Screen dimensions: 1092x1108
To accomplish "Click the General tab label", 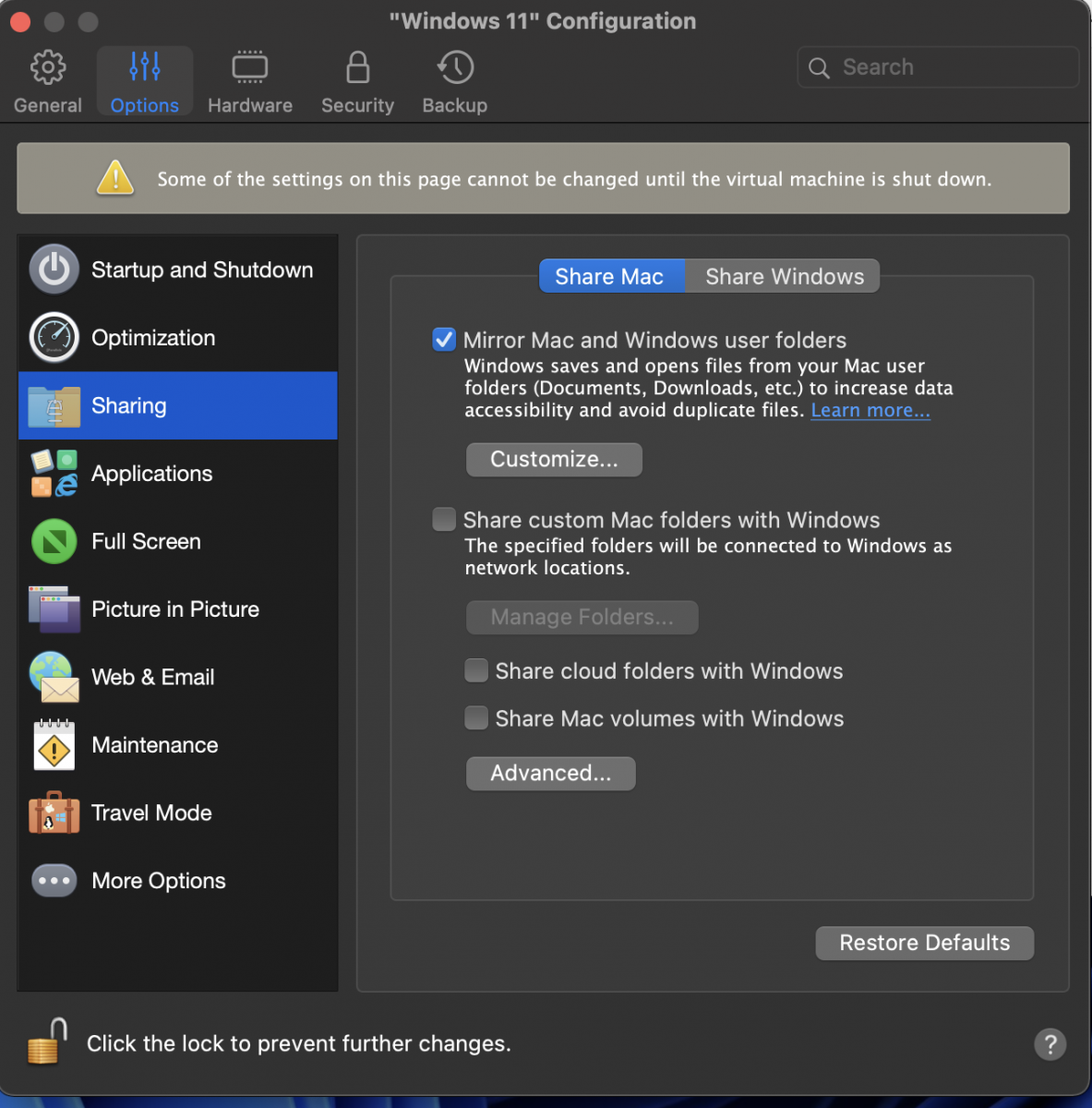I will [48, 105].
